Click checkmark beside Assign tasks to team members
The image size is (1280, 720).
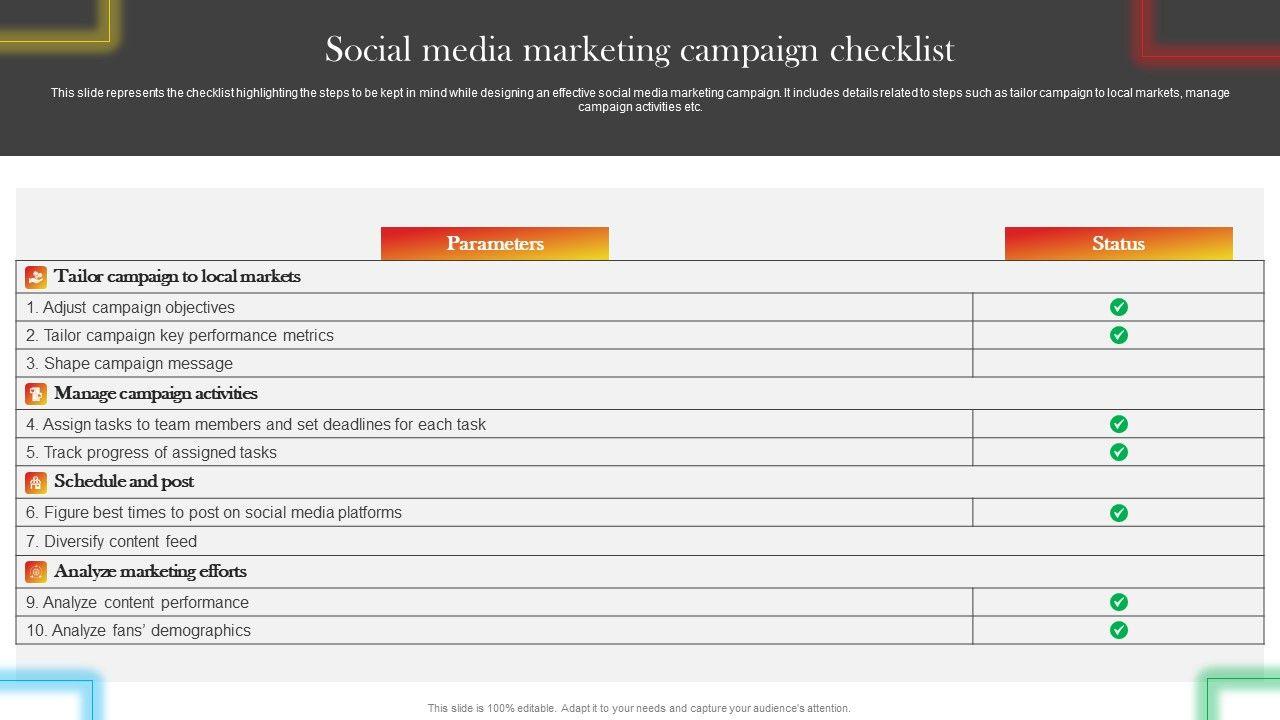[1118, 424]
